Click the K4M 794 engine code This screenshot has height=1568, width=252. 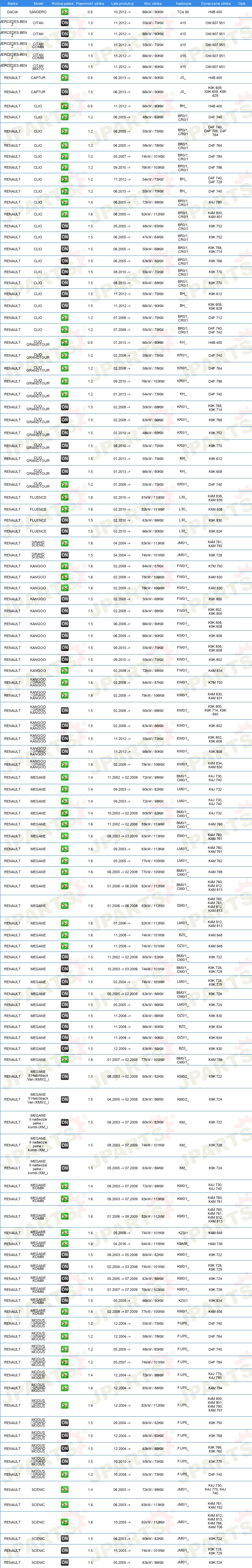[x=216, y=1388]
